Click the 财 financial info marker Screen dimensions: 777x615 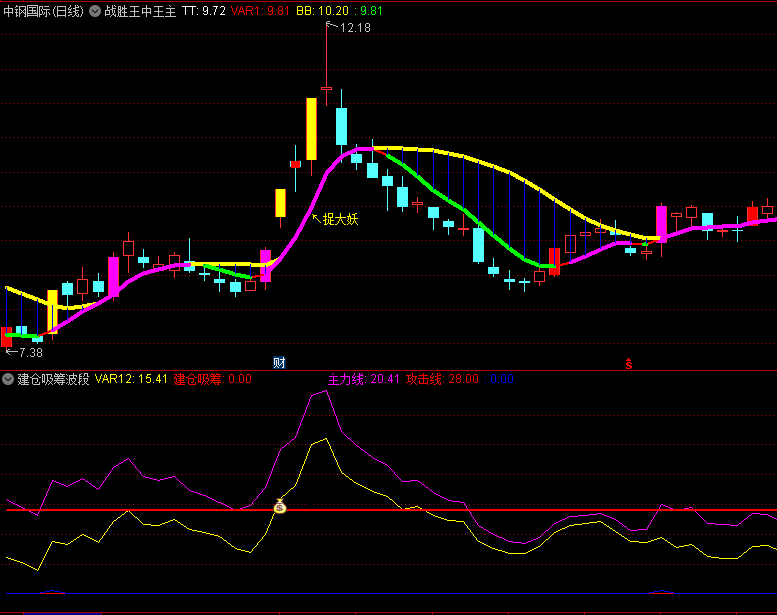[279, 362]
